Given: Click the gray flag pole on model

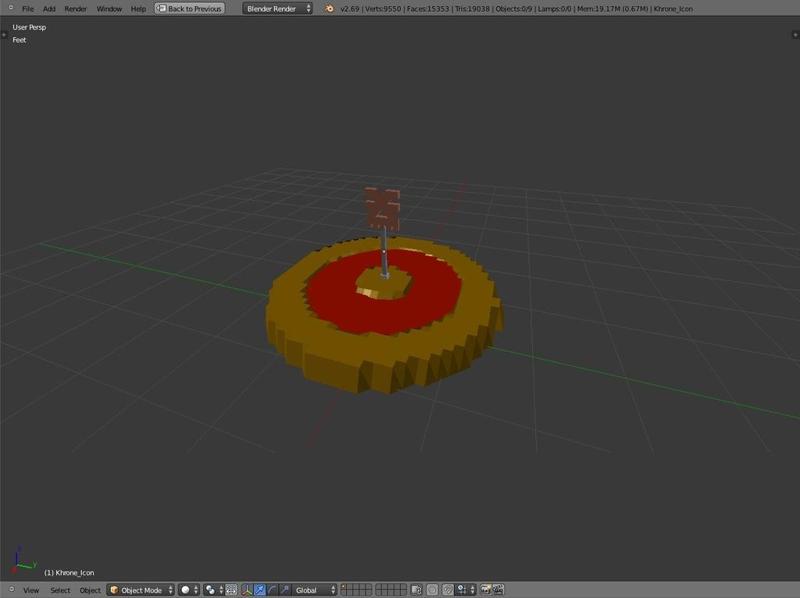Looking at the screenshot, I should tap(384, 252).
